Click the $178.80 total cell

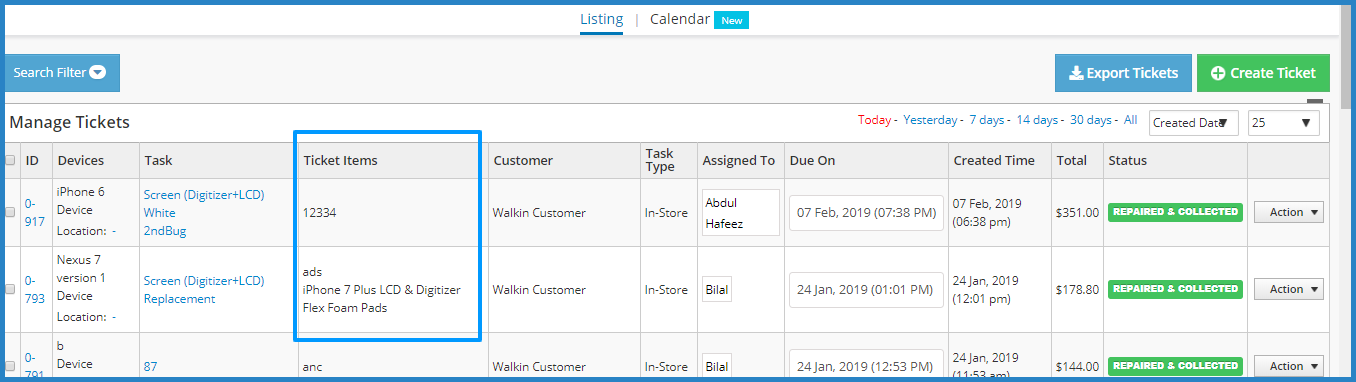[x=1077, y=289]
